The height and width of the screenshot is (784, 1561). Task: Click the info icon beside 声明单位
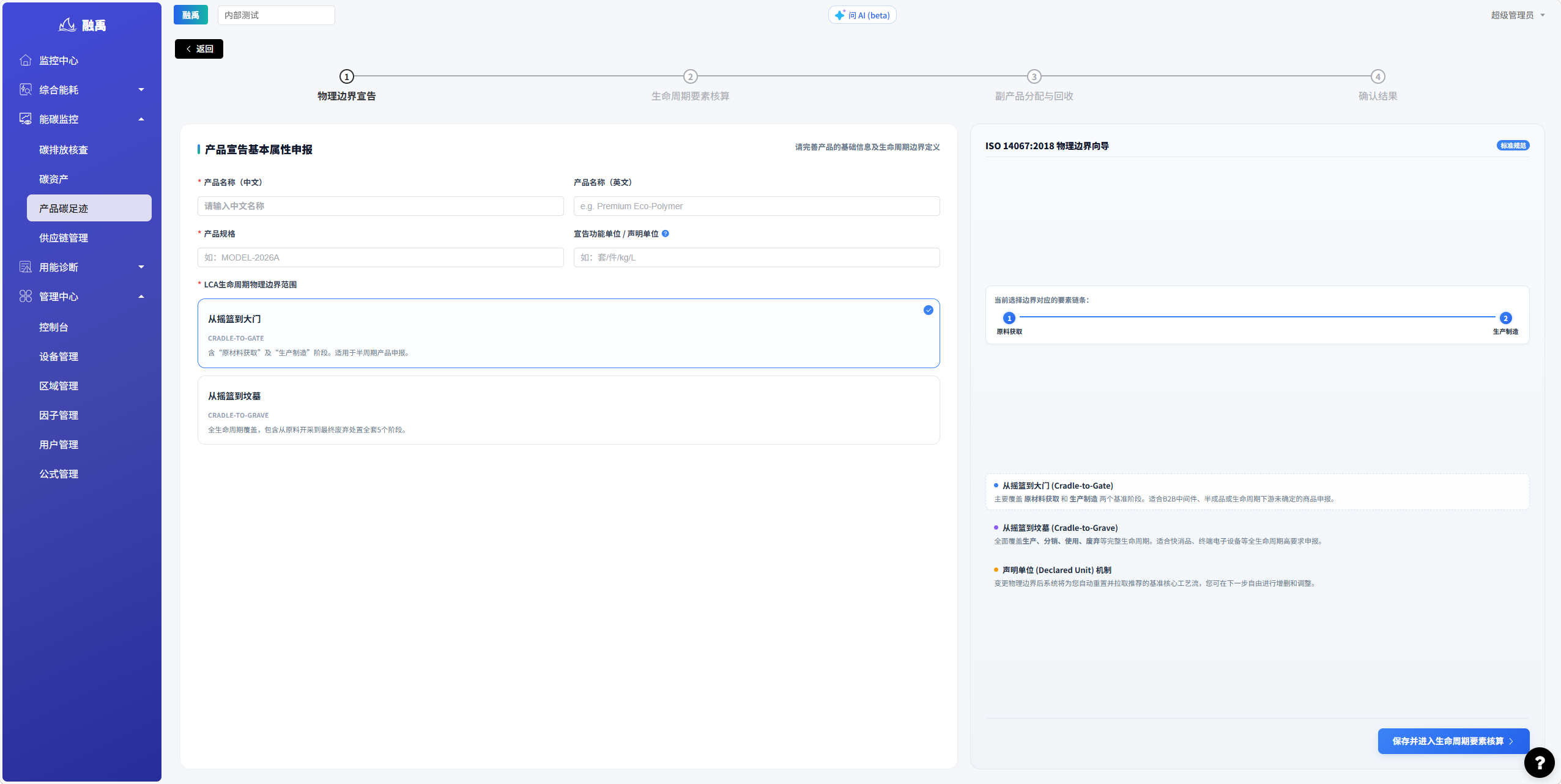666,234
